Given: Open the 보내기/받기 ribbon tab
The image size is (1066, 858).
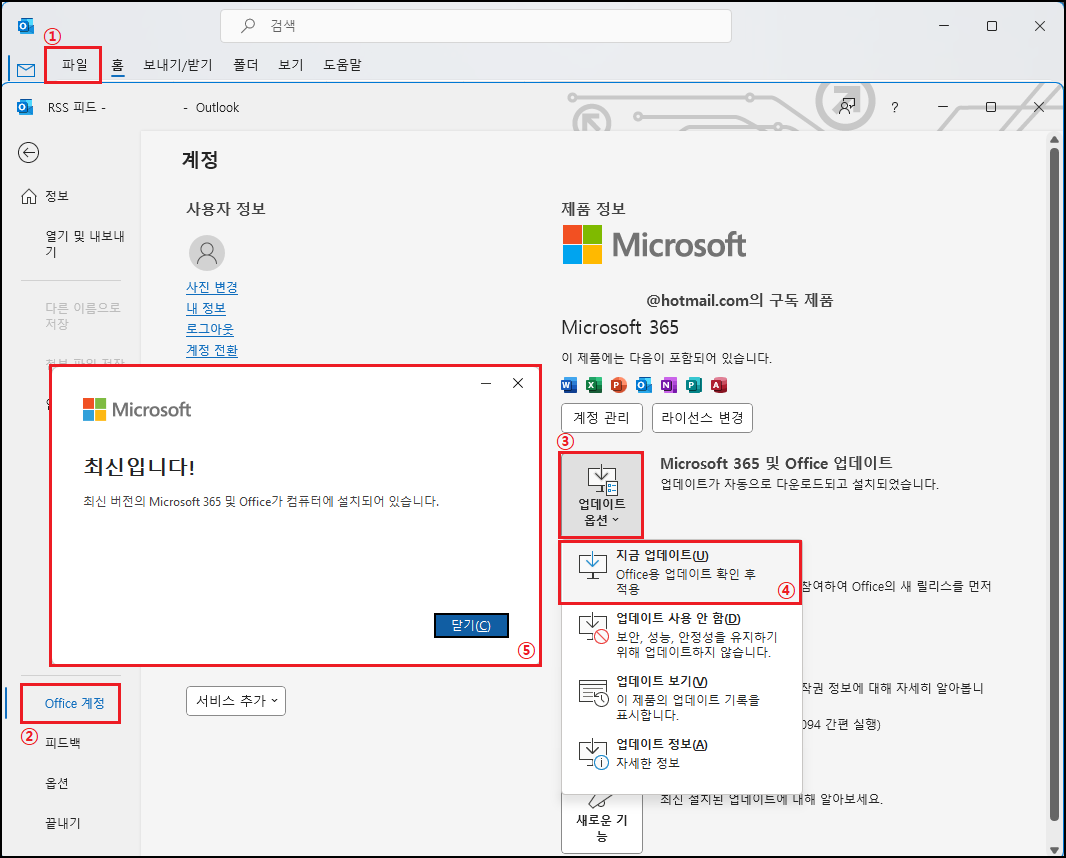Looking at the screenshot, I should click(178, 65).
